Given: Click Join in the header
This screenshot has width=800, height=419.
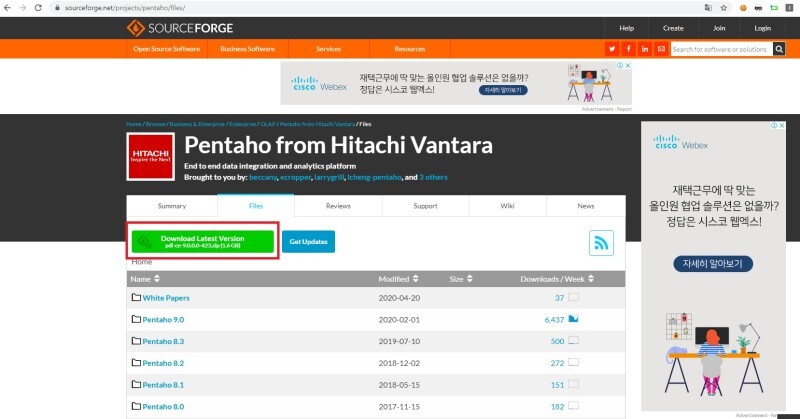Looking at the screenshot, I should click(x=719, y=28).
